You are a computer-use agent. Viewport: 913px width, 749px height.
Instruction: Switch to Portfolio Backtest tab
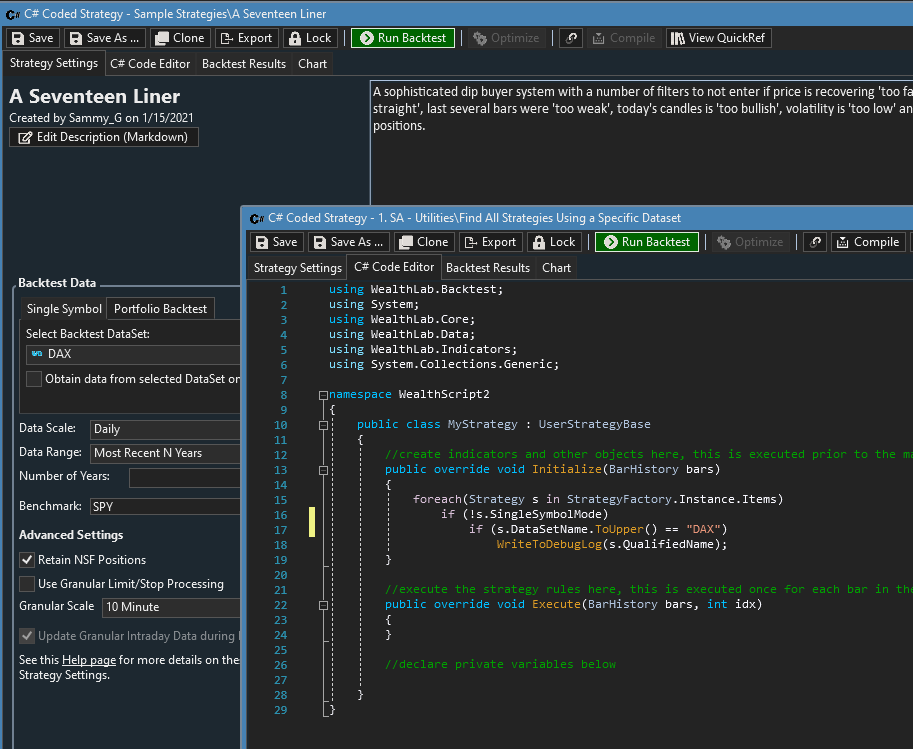(x=160, y=309)
